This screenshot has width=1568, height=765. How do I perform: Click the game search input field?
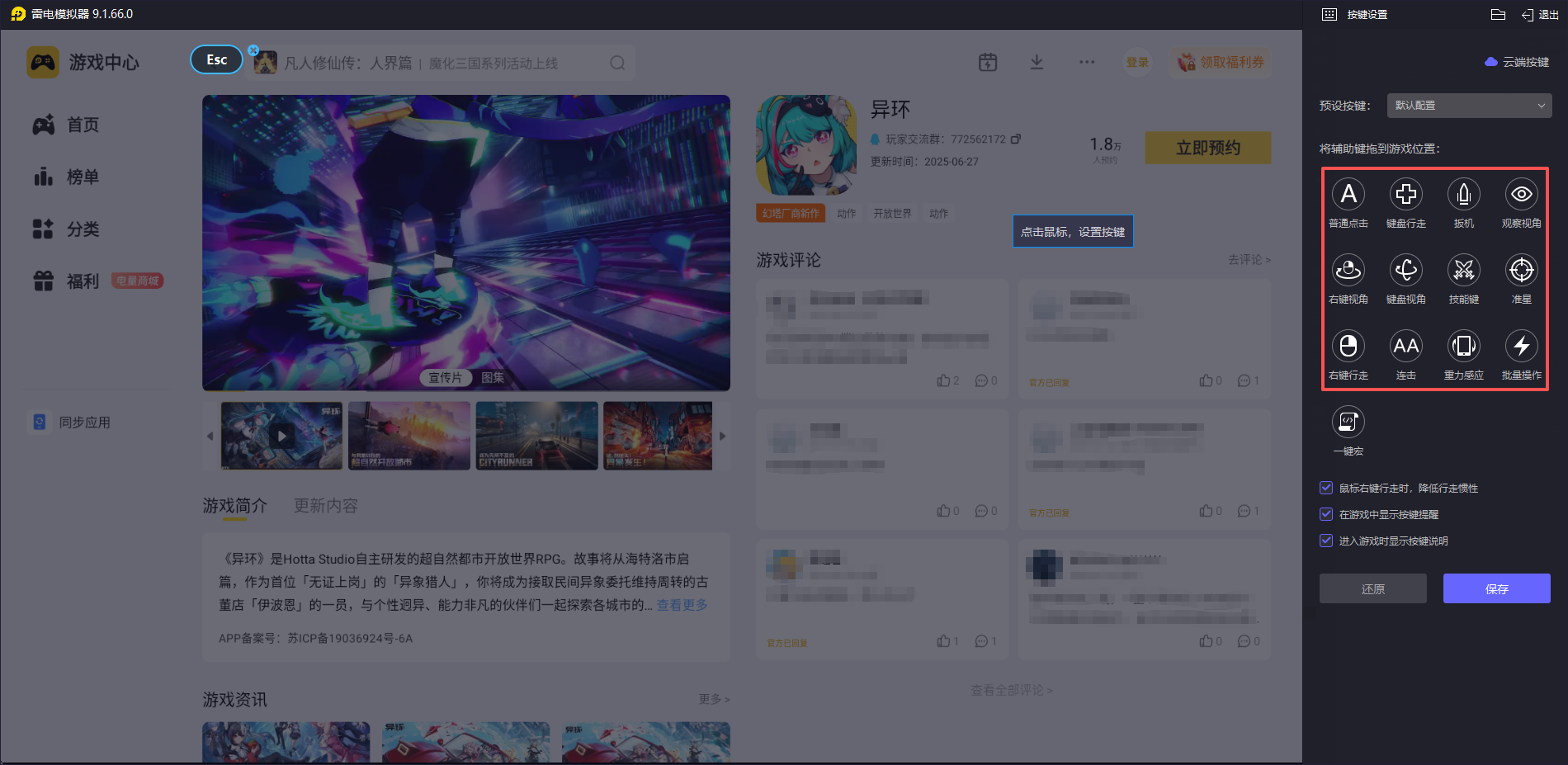point(442,63)
